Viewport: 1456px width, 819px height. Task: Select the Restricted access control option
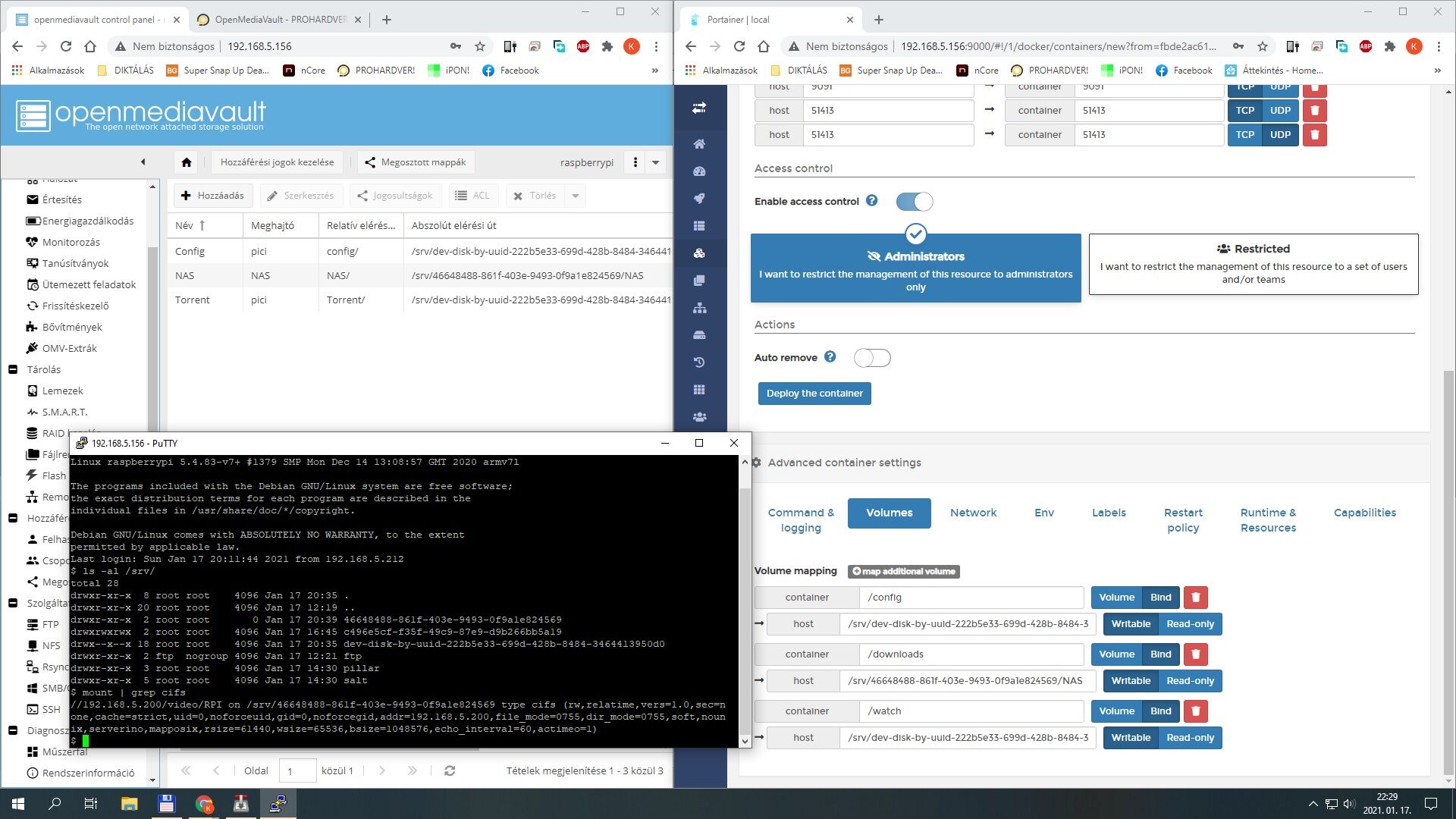pyautogui.click(x=1253, y=264)
